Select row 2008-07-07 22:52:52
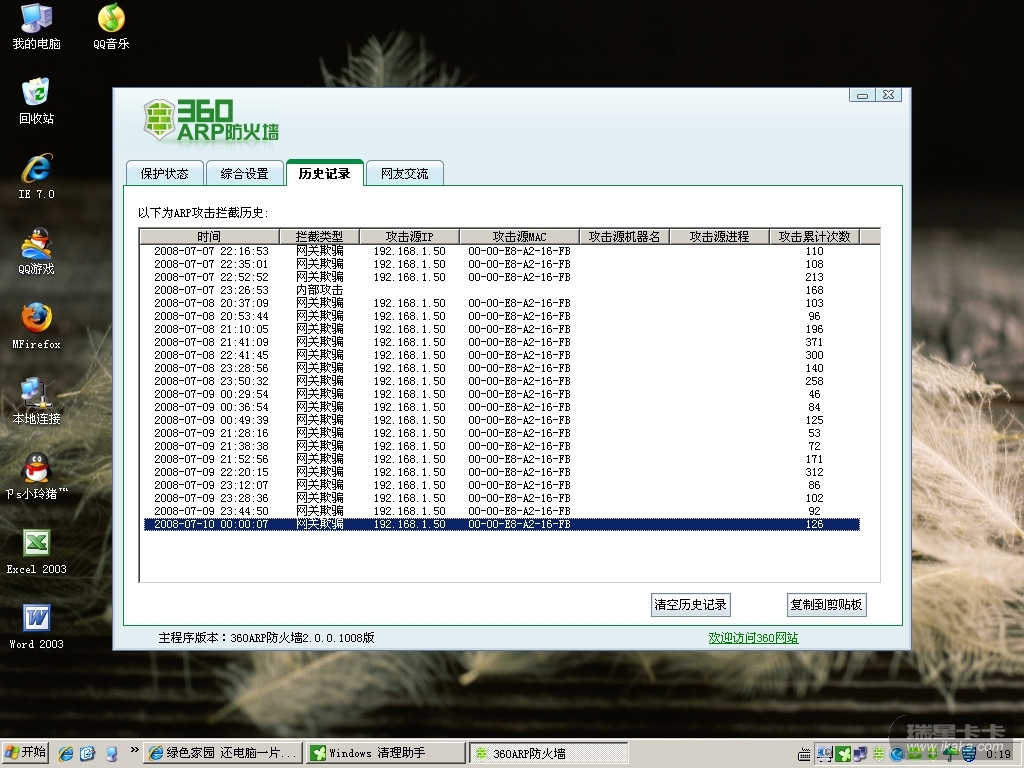The height and width of the screenshot is (768, 1024). tap(502, 277)
